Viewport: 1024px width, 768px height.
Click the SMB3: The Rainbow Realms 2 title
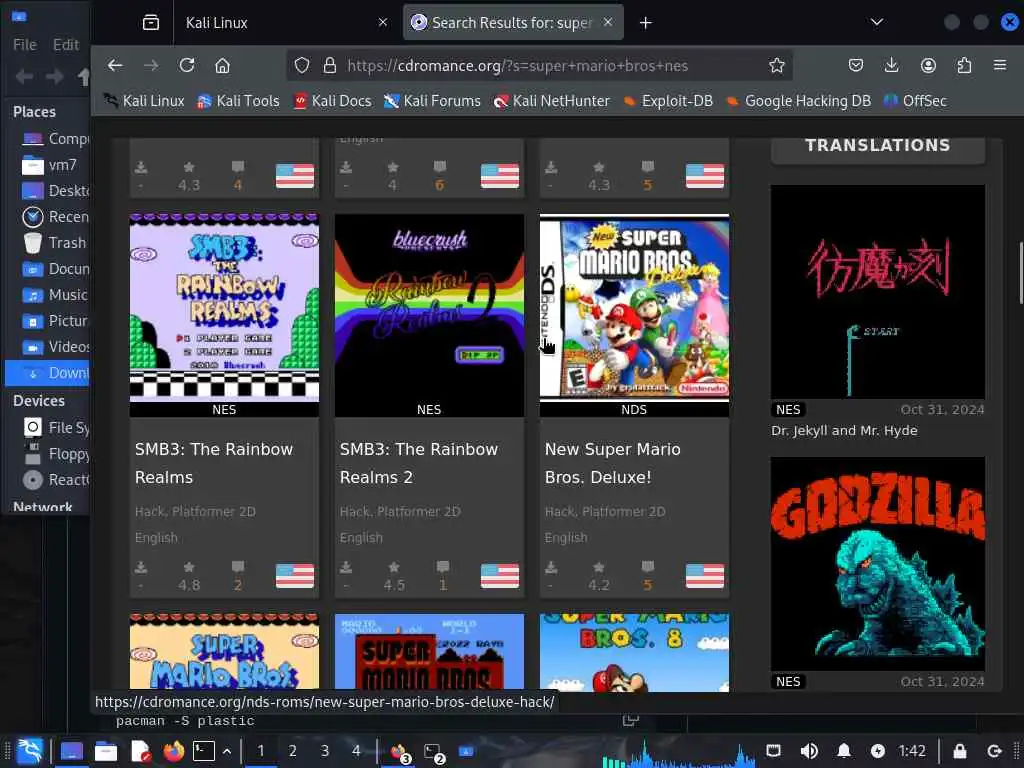coord(419,463)
